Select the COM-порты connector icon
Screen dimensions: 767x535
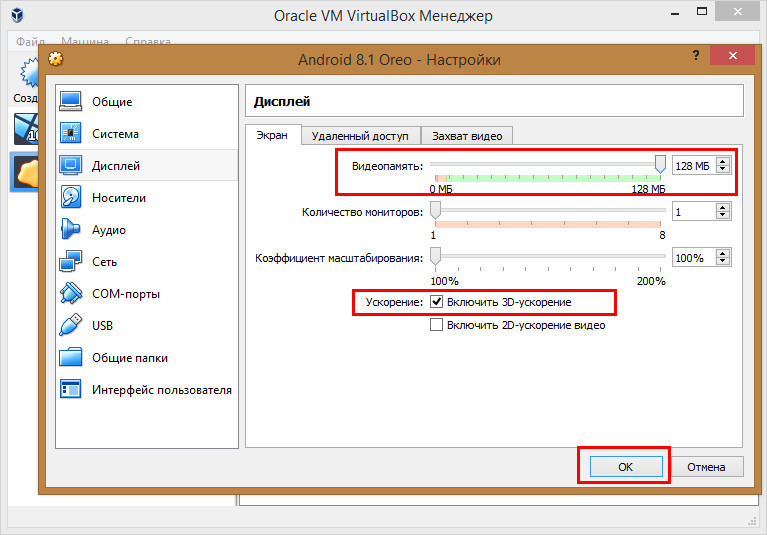click(x=71, y=293)
